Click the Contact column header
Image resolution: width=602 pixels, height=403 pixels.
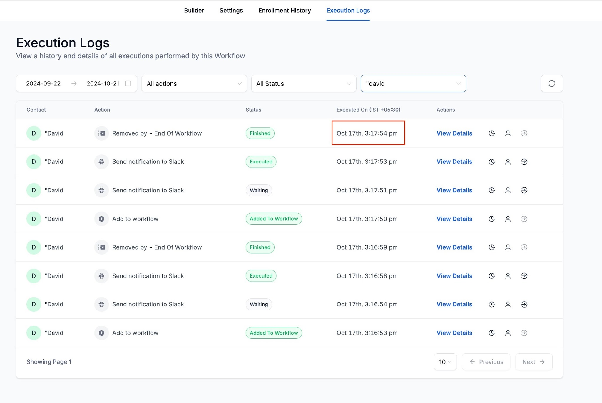(x=36, y=110)
